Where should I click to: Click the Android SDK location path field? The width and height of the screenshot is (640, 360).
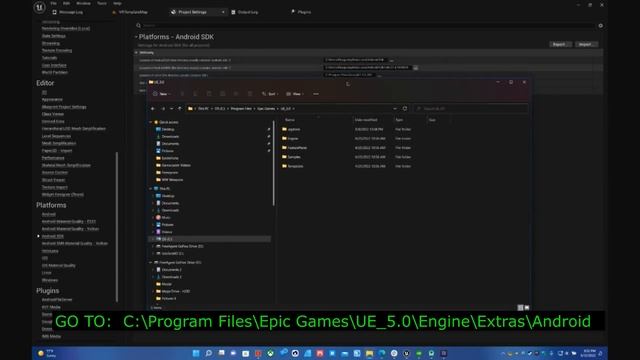[355, 60]
